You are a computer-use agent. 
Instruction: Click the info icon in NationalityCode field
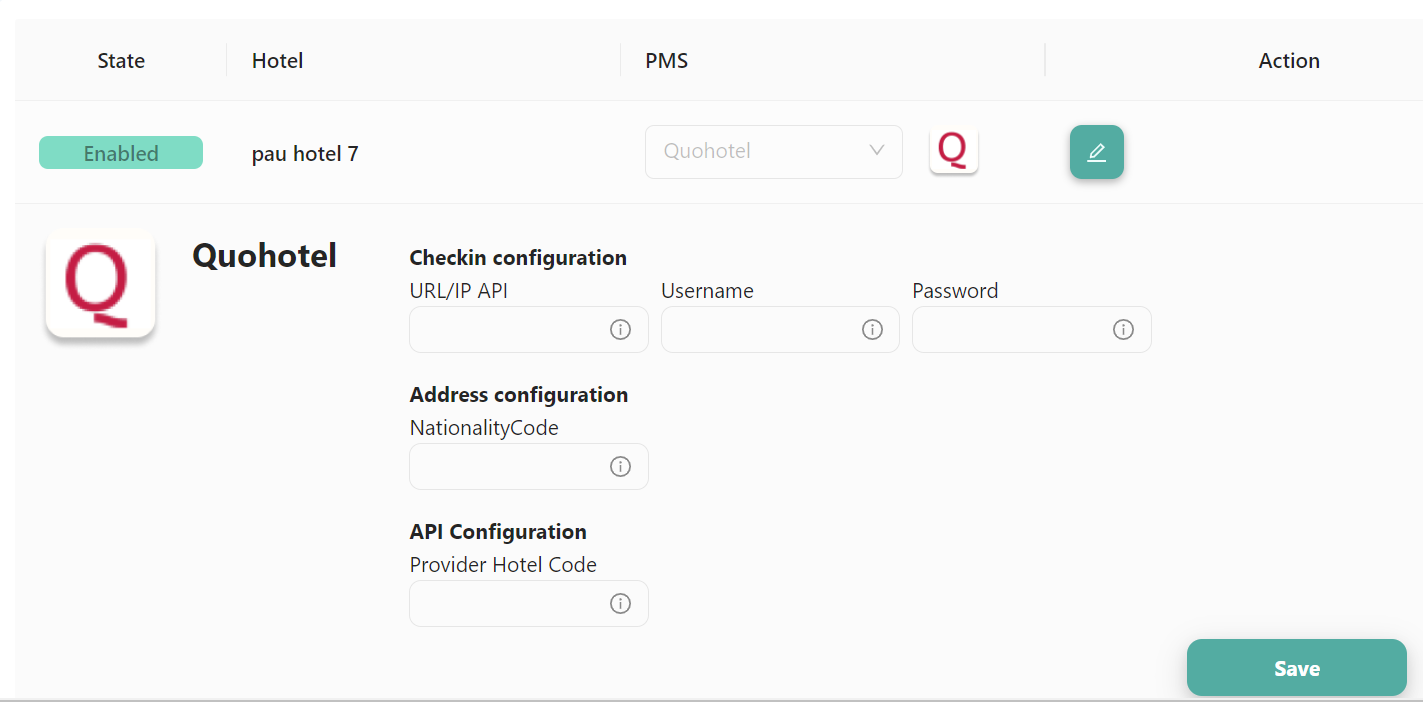(620, 467)
